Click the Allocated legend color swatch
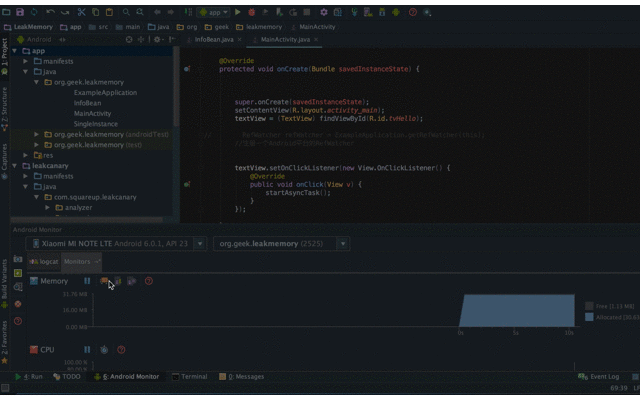Screen dimensions: 640x400 coord(589,317)
